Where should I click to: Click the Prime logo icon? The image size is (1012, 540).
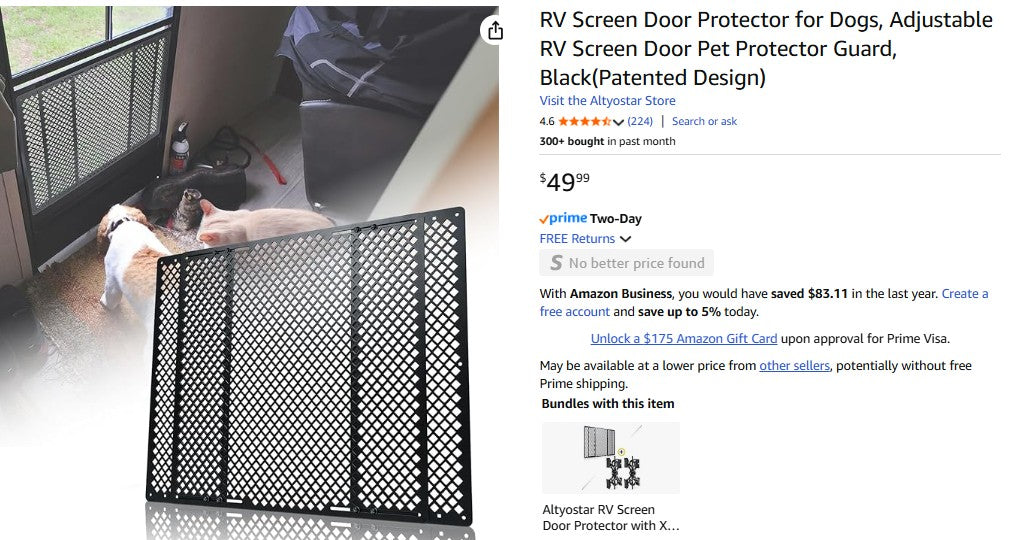tap(563, 219)
